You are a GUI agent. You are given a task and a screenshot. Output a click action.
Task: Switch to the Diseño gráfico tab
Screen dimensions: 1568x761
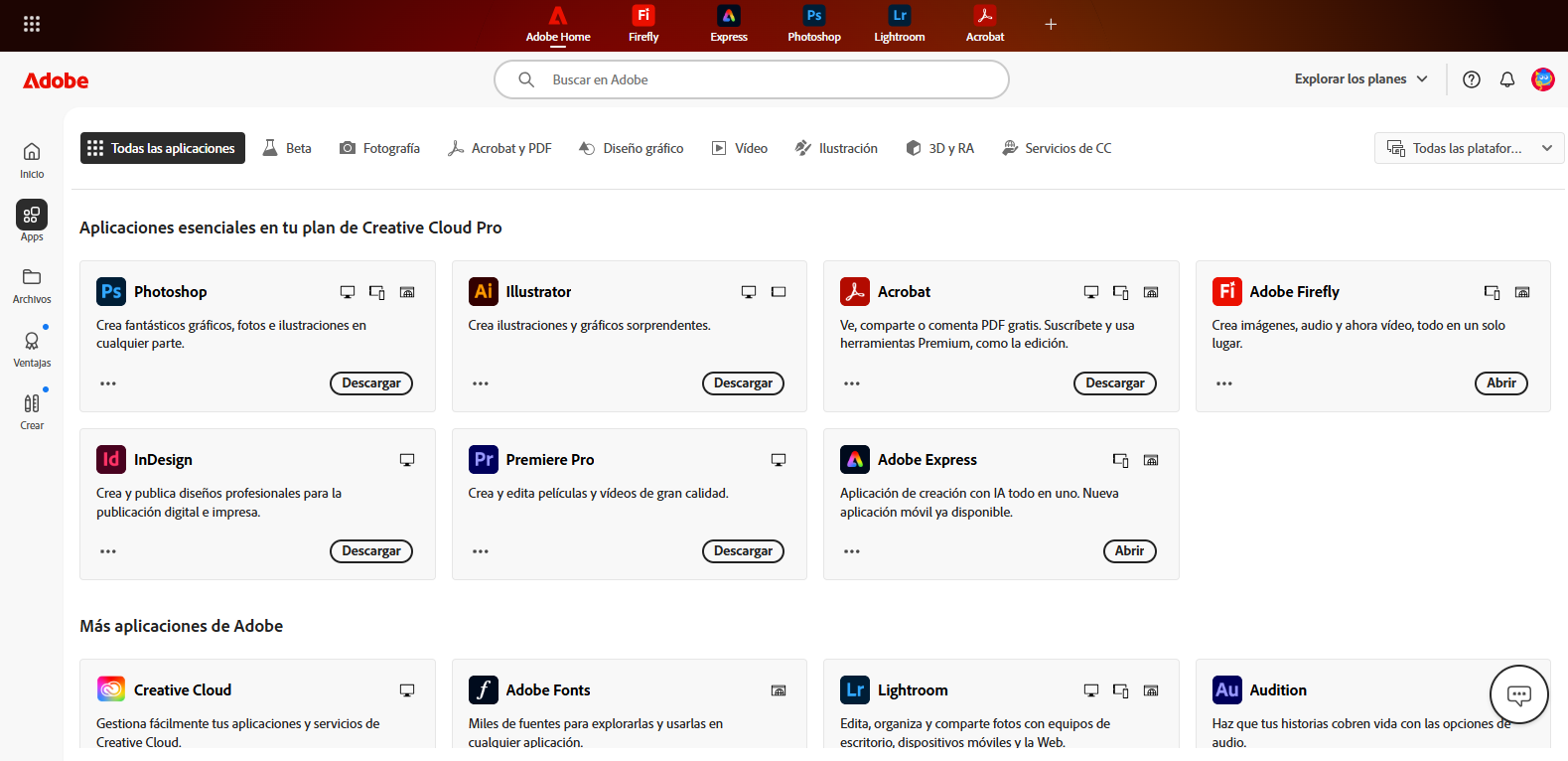(632, 148)
